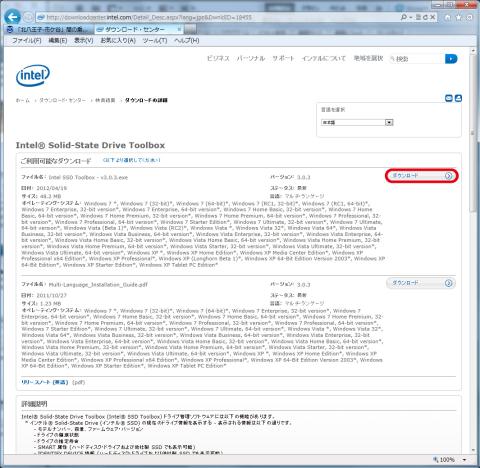Image resolution: width=480 pixels, height=468 pixels.
Task: Click the file name Intel SSD Toolbox - v3.0.3.exe
Action: click(x=88, y=177)
